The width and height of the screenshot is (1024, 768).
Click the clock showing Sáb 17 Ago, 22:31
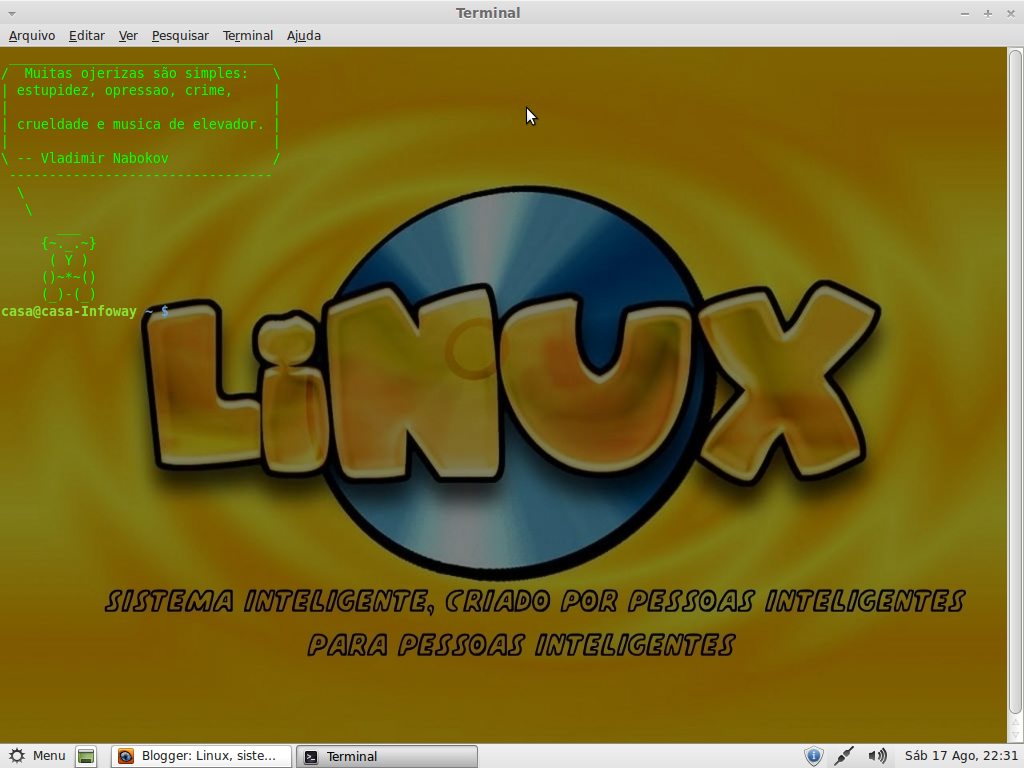pos(961,756)
